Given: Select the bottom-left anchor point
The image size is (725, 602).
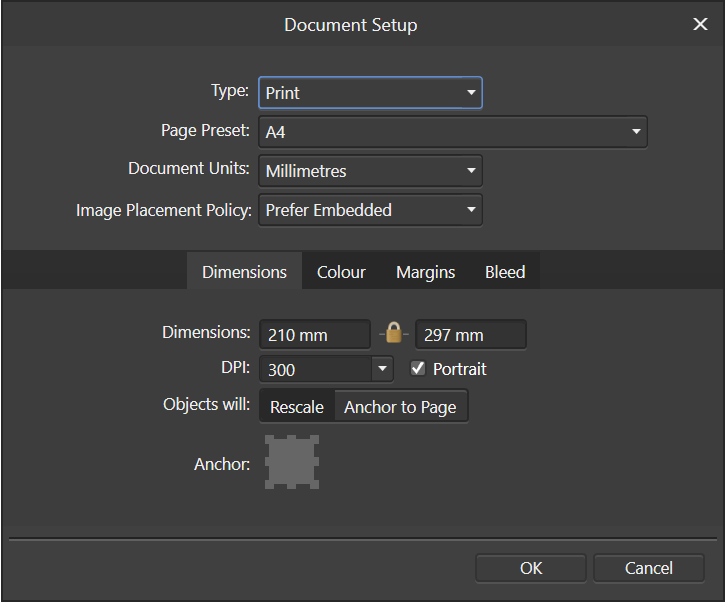Looking at the screenshot, I should [x=269, y=484].
